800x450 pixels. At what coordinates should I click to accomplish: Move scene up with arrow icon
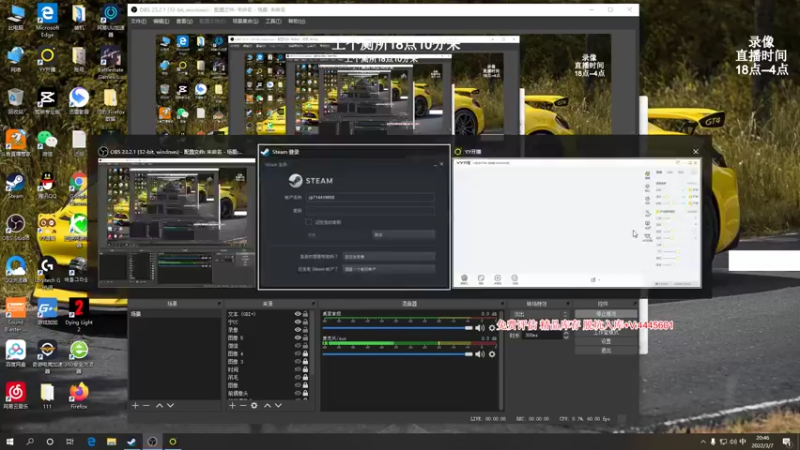159,405
